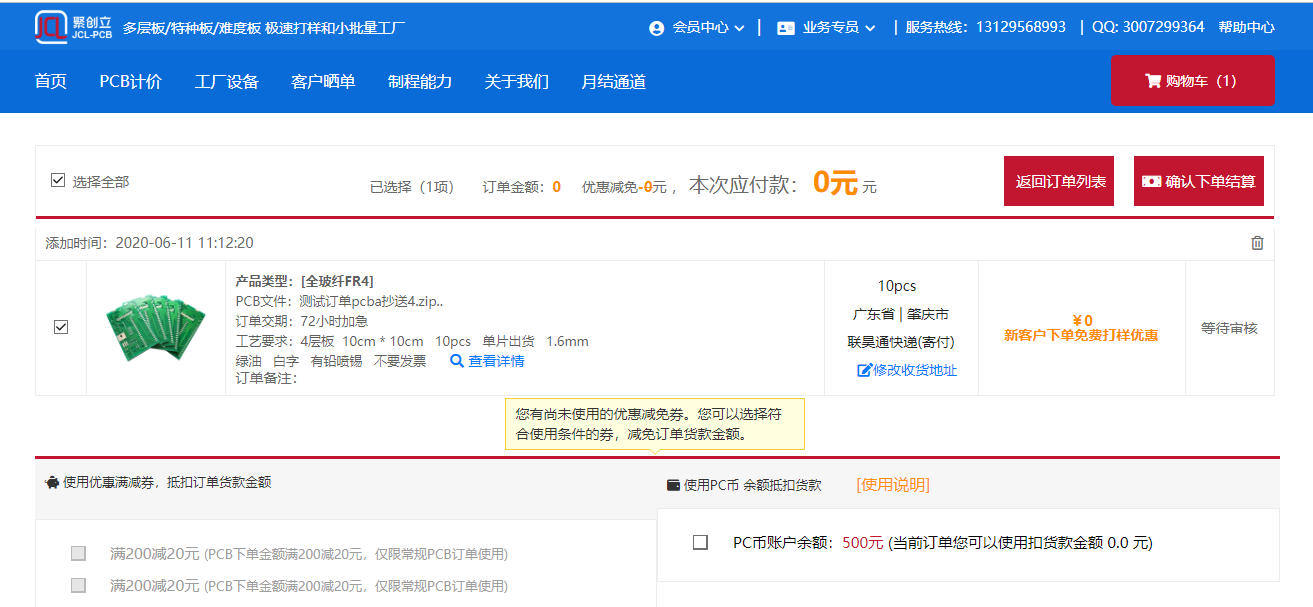Go to 制程能力 in navigation
The image size is (1313, 607).
pyautogui.click(x=419, y=82)
